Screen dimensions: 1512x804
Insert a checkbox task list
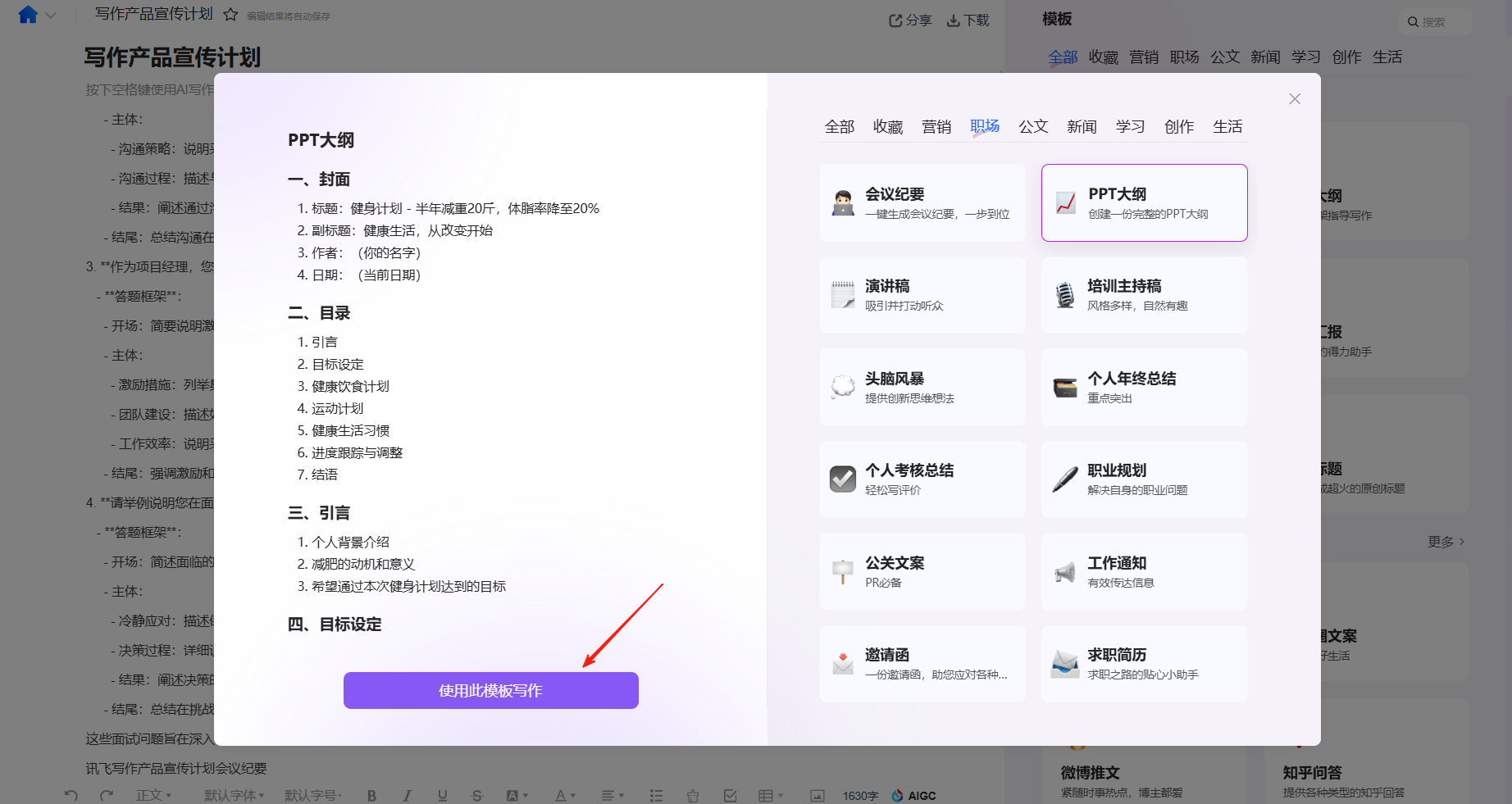731,795
